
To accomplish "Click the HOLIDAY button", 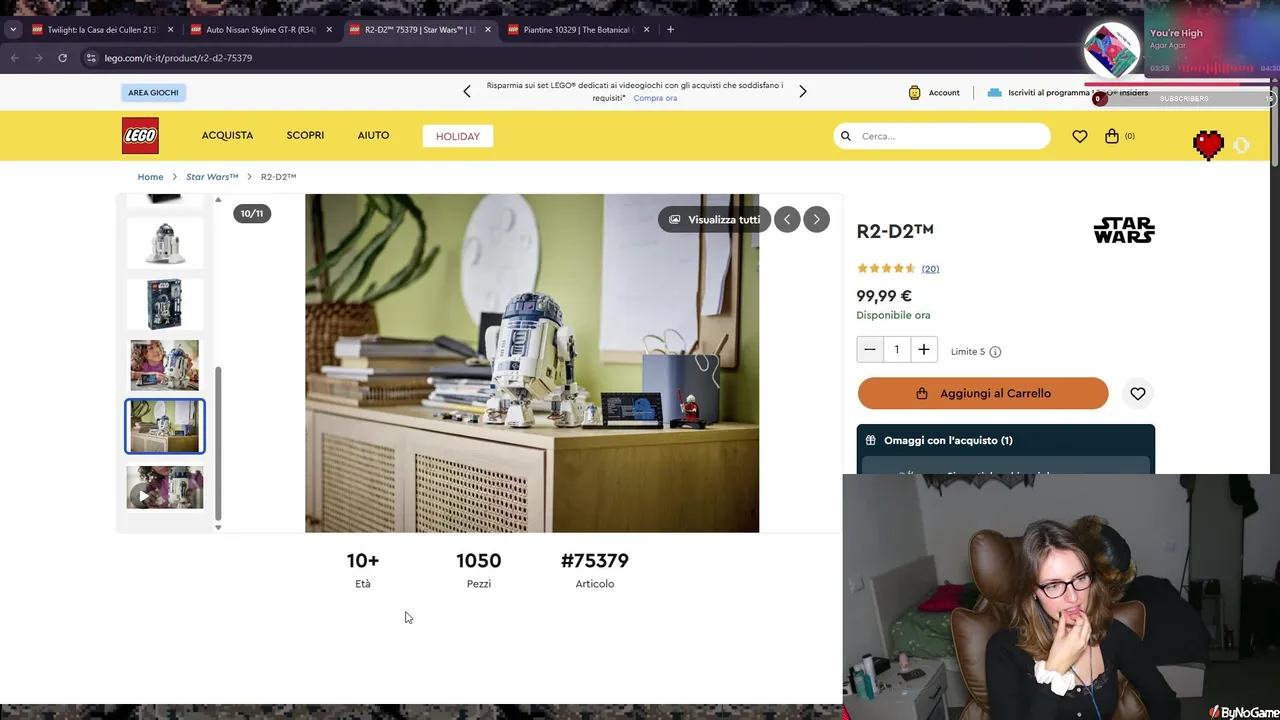I will (458, 136).
